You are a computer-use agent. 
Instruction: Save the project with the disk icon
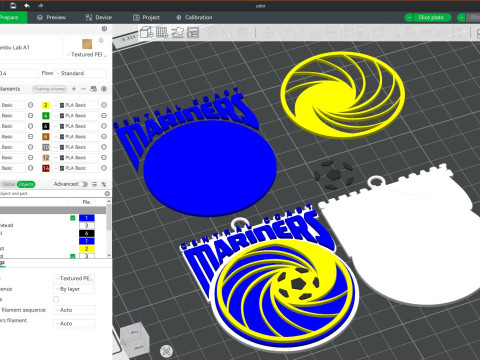[x=13, y=6]
